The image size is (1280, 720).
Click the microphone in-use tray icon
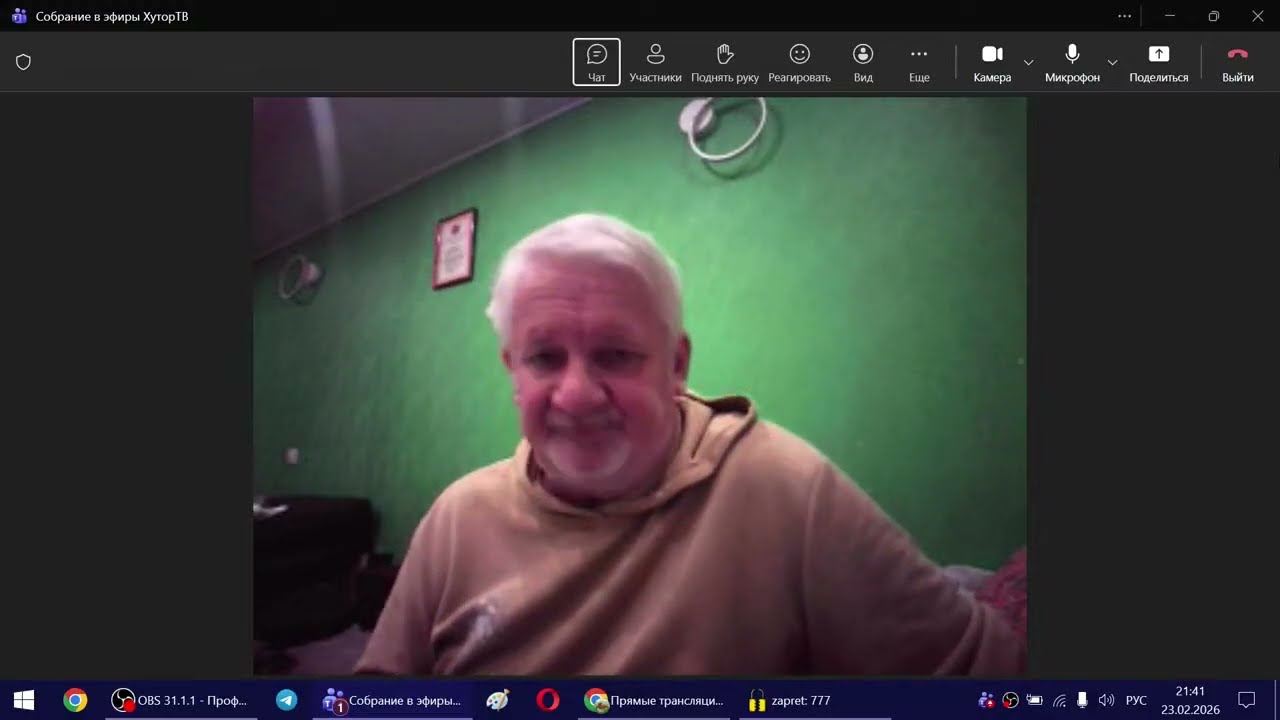[1082, 700]
